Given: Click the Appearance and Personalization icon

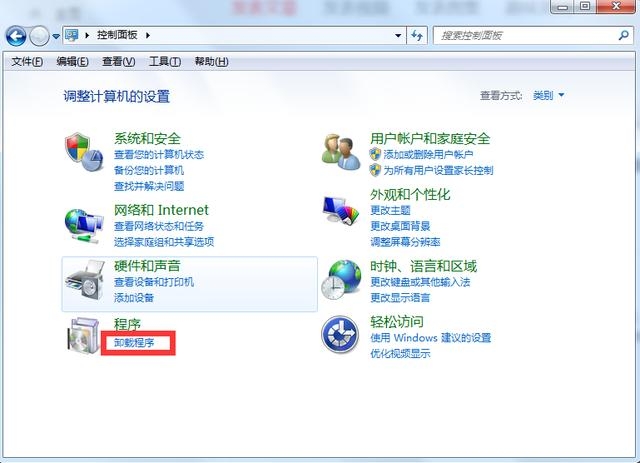Looking at the screenshot, I should coord(341,212).
